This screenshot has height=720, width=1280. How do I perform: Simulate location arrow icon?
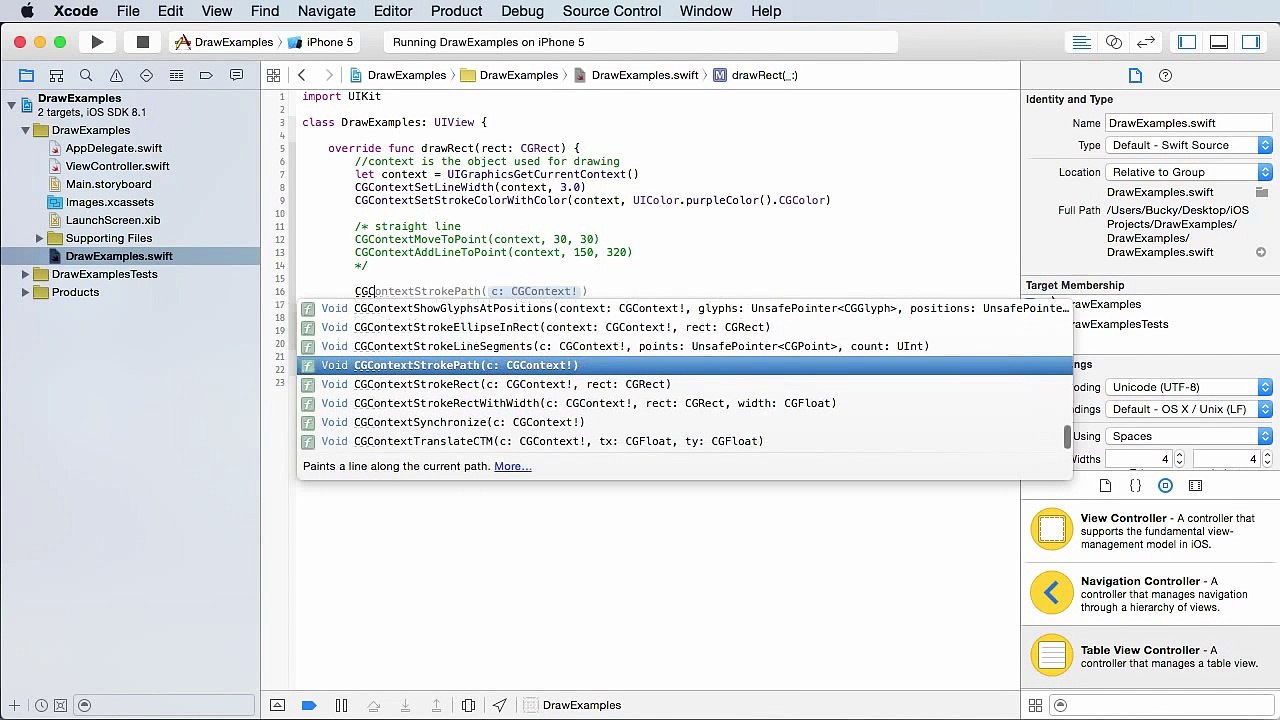(499, 705)
